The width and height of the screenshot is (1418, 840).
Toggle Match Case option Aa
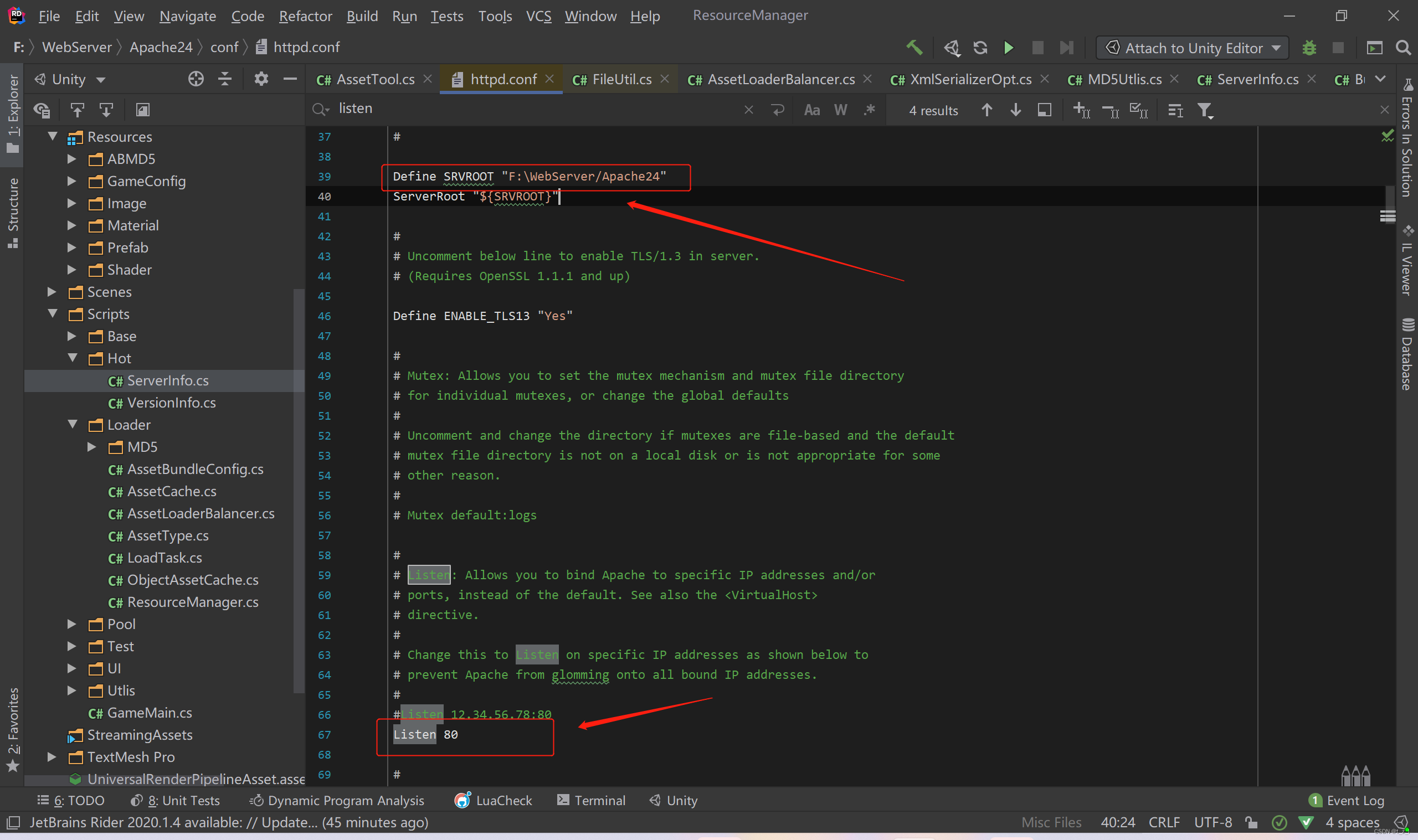pyautogui.click(x=811, y=110)
